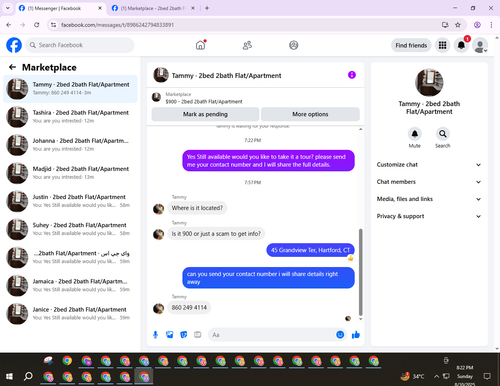This screenshot has width=500, height=386.
Task: Open Janice 2bed 2bath conversation
Action: [70, 313]
